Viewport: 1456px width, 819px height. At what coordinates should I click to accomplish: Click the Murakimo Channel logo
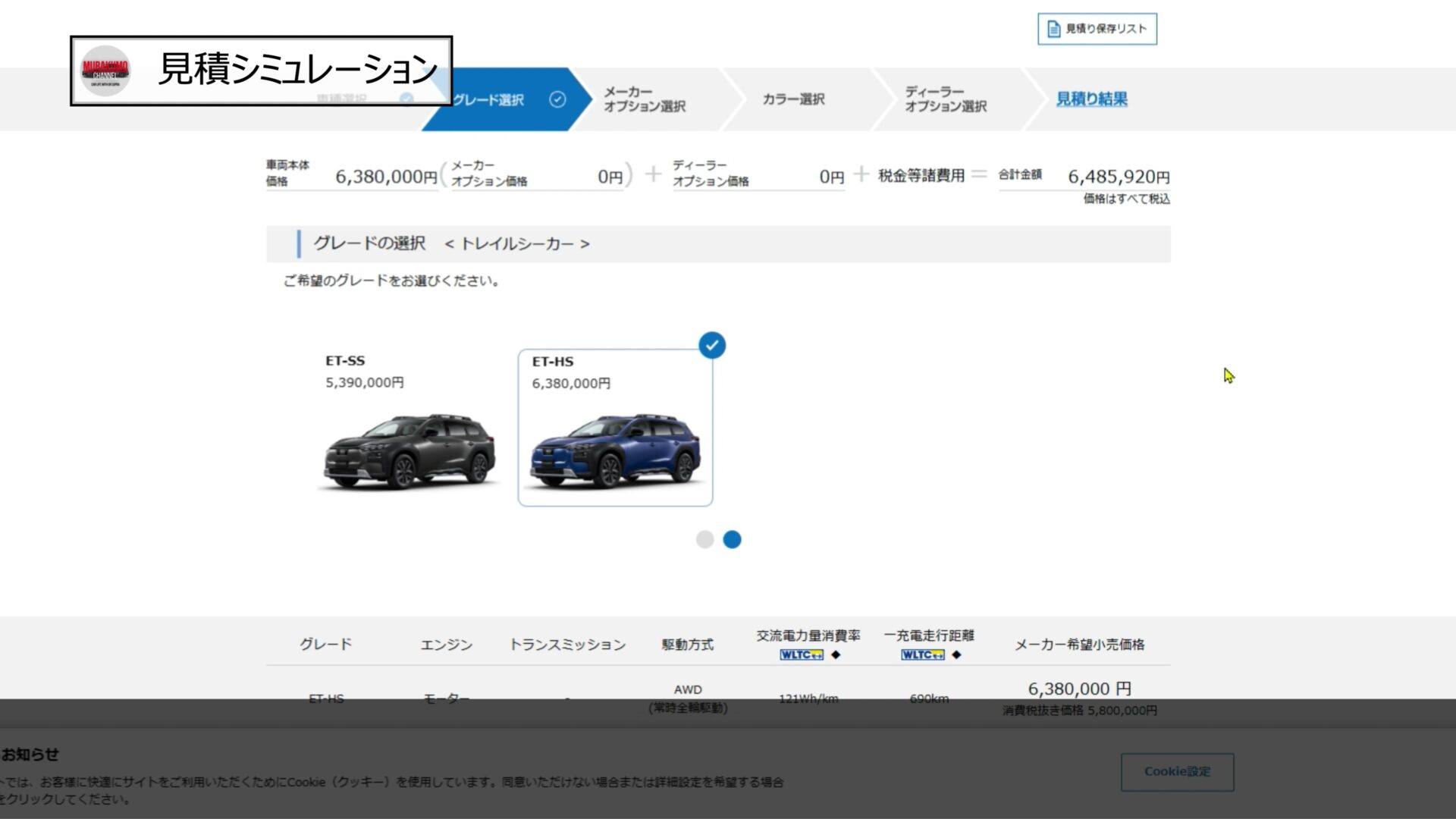pos(105,71)
